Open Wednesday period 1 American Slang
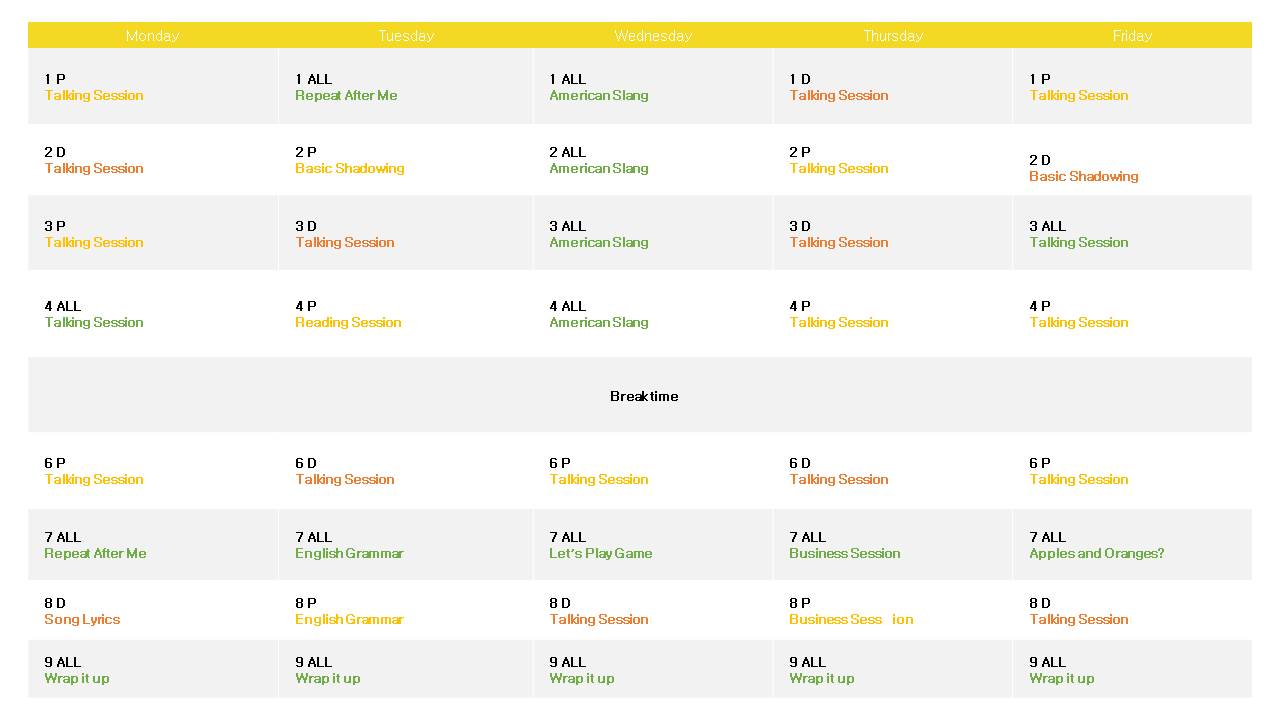This screenshot has height=720, width=1280. click(598, 95)
